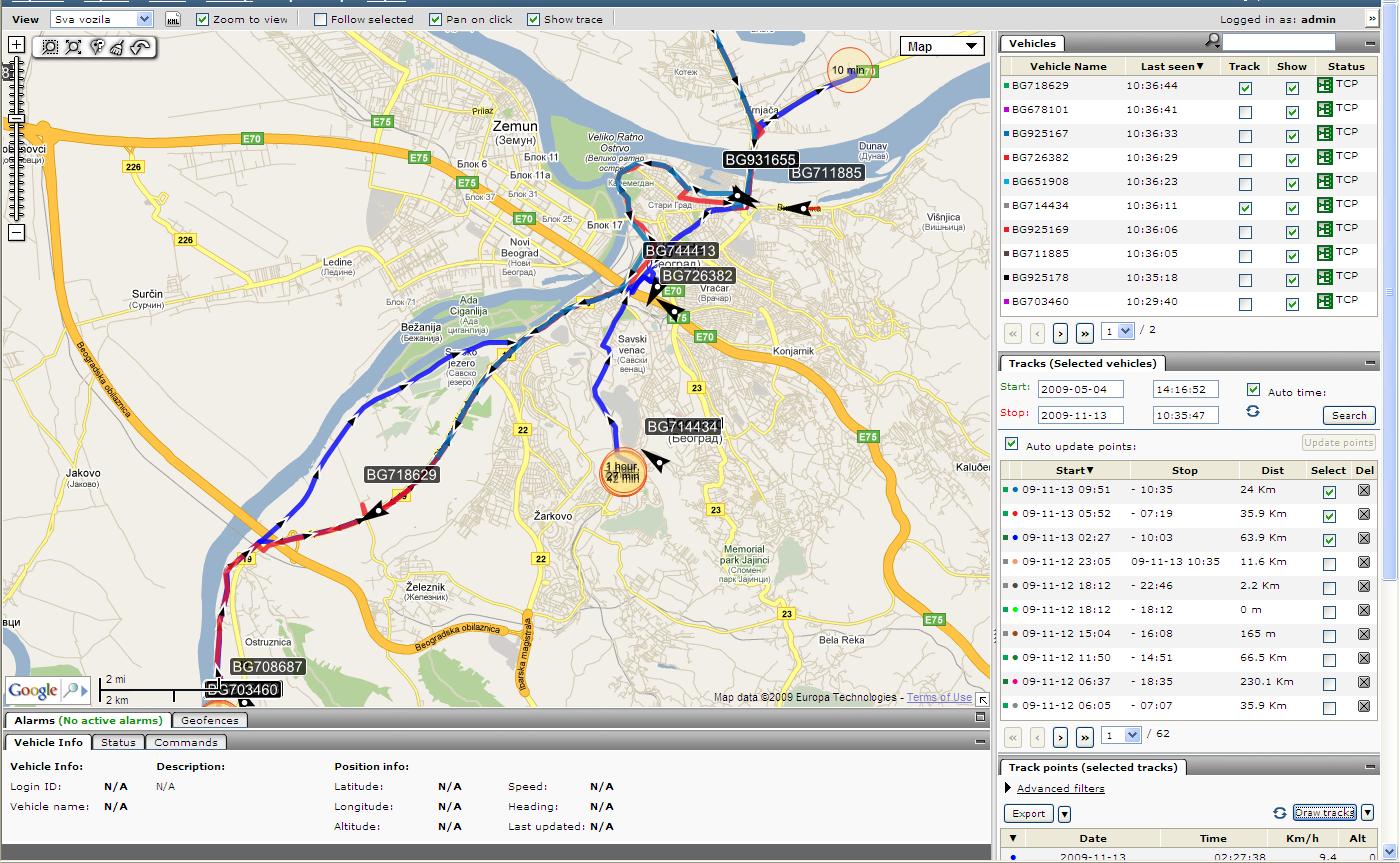The image size is (1400, 863).
Task: Select the Vehicle Info tab
Action: (x=48, y=742)
